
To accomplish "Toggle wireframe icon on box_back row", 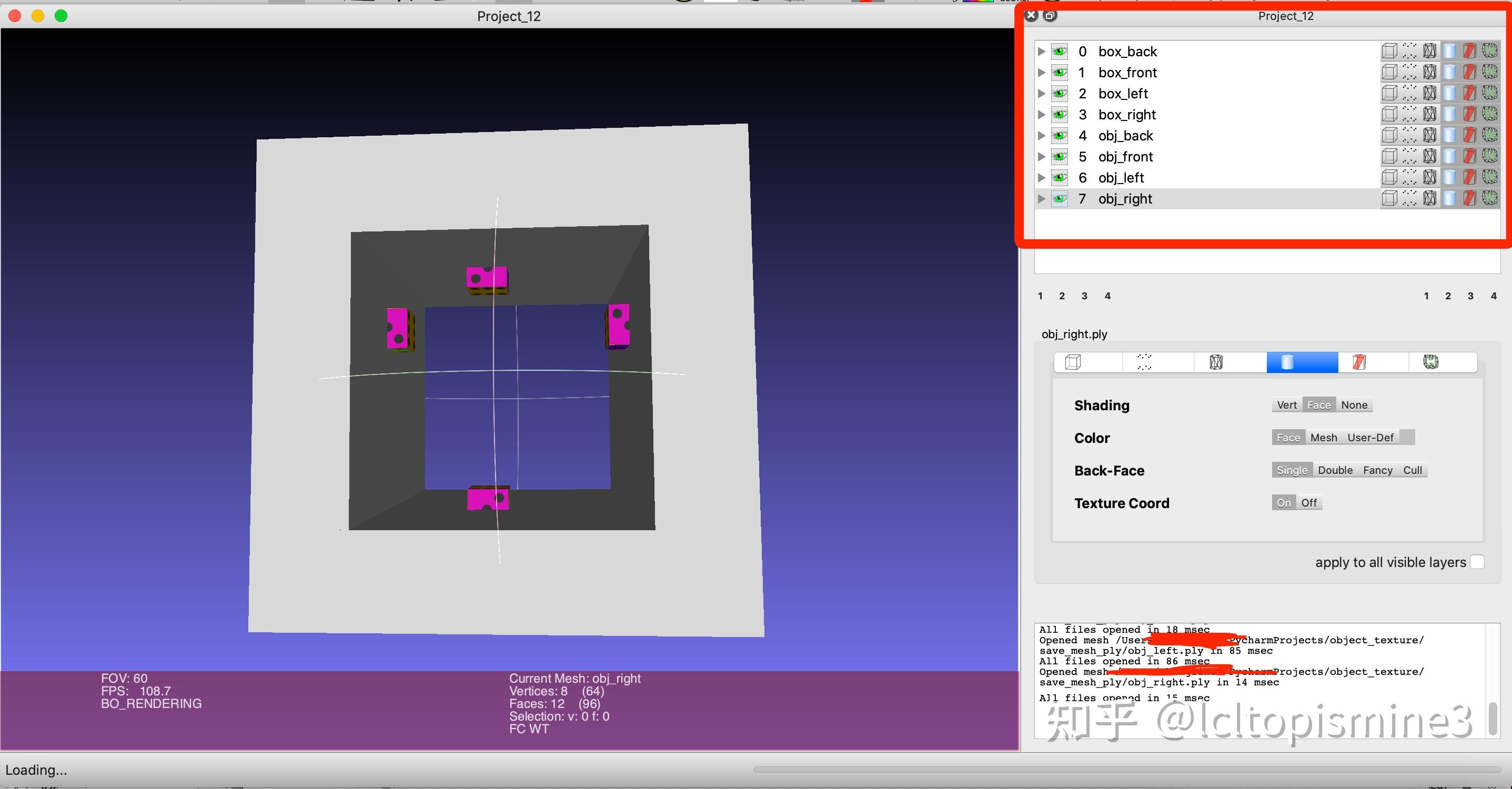I will click(x=1430, y=52).
